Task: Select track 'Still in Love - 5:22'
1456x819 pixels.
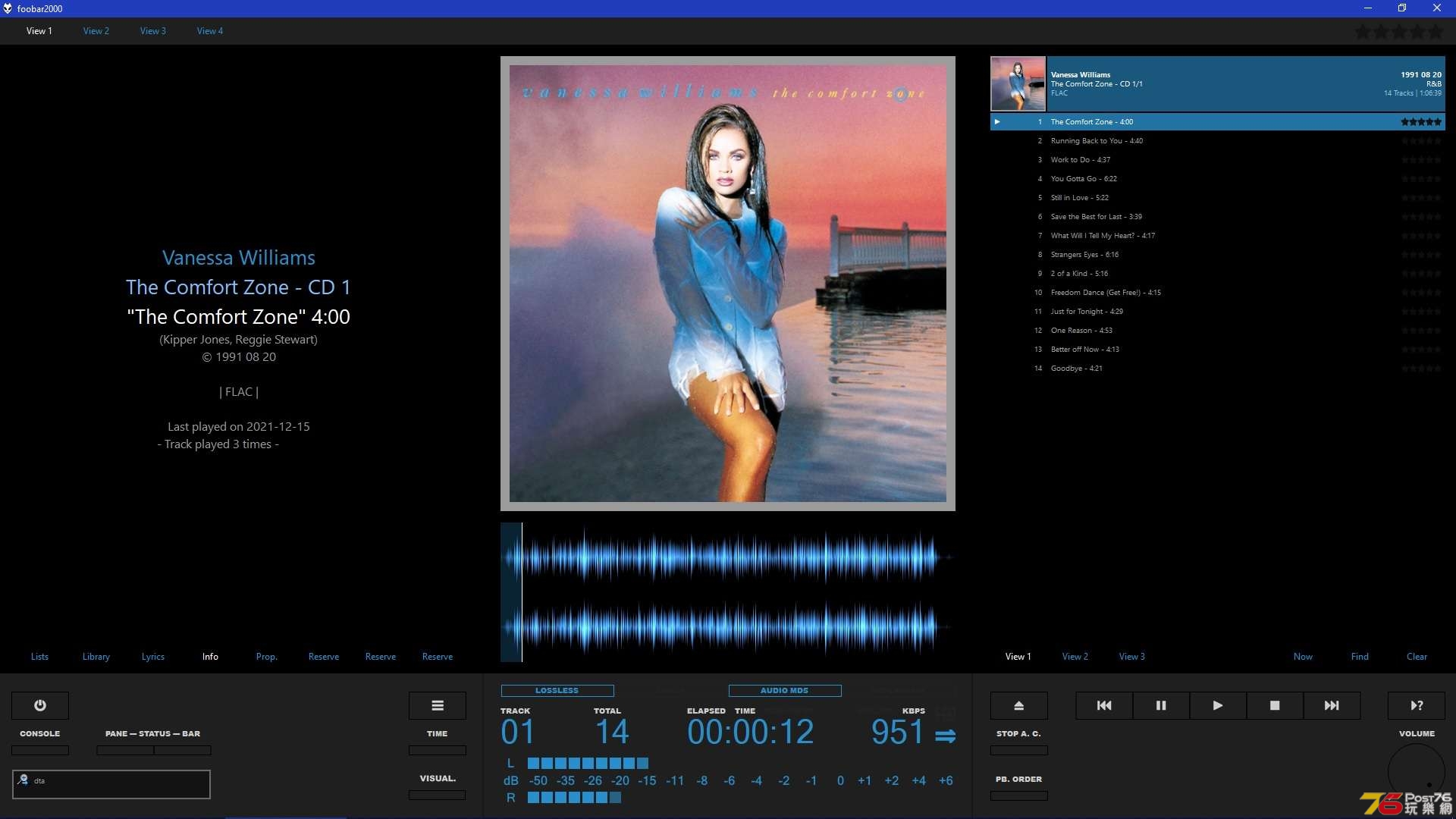Action: pyautogui.click(x=1218, y=198)
